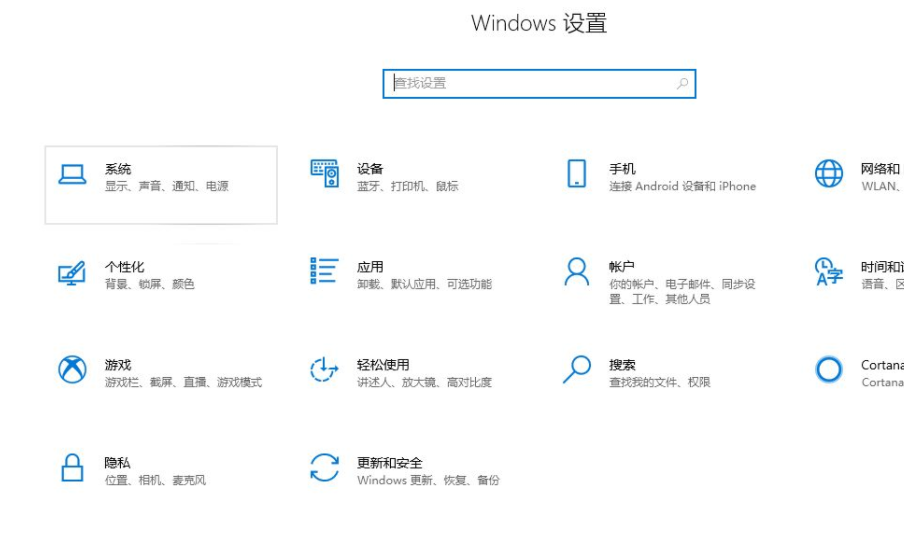Click the '蓝牙、打印机、鼠标' description text
This screenshot has width=904, height=559.
click(x=408, y=186)
